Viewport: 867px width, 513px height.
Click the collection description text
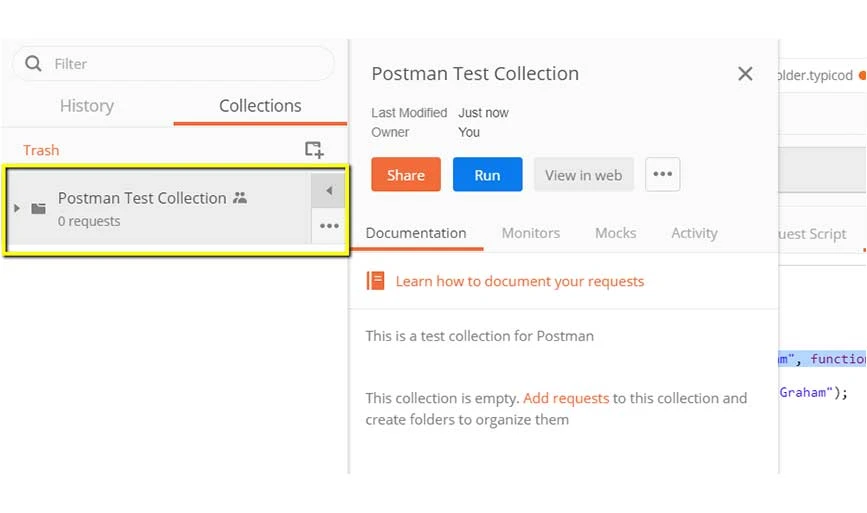coord(479,336)
